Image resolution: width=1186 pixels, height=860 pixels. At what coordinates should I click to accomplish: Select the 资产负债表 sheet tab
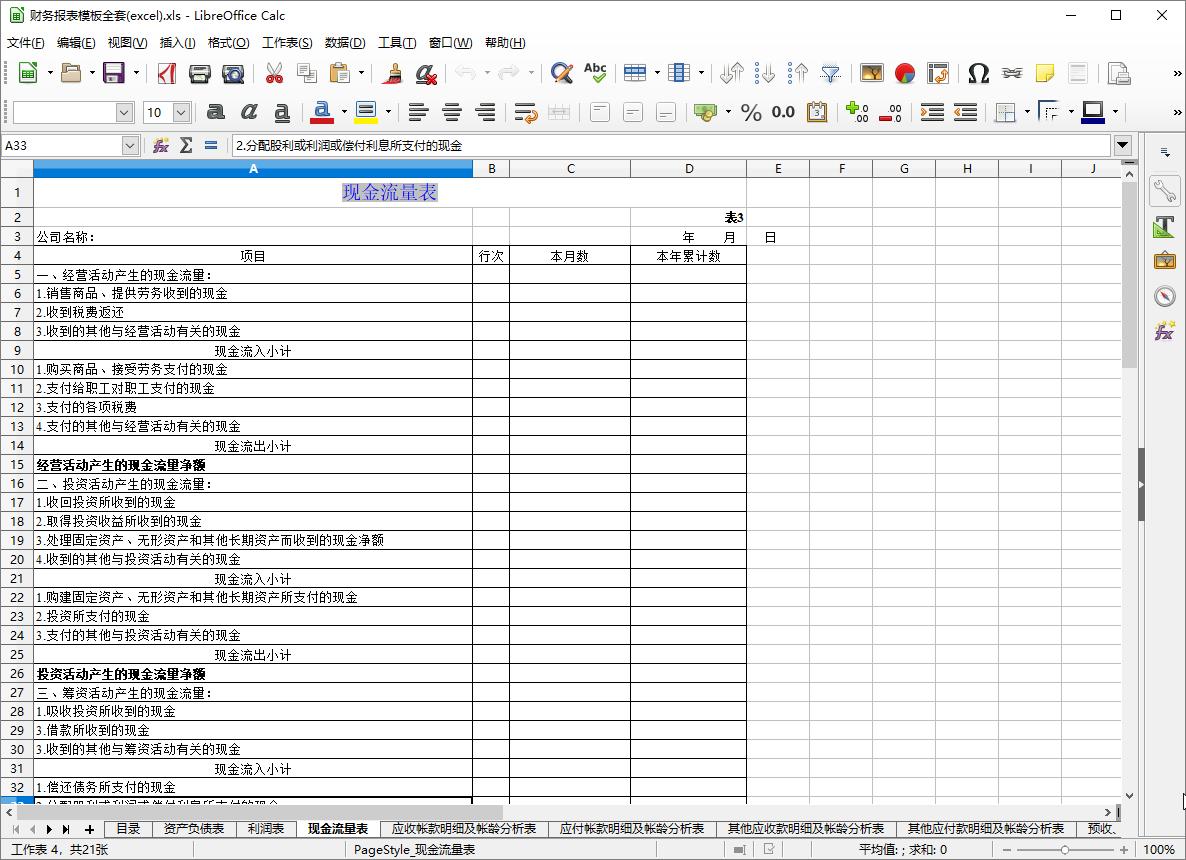pos(195,829)
